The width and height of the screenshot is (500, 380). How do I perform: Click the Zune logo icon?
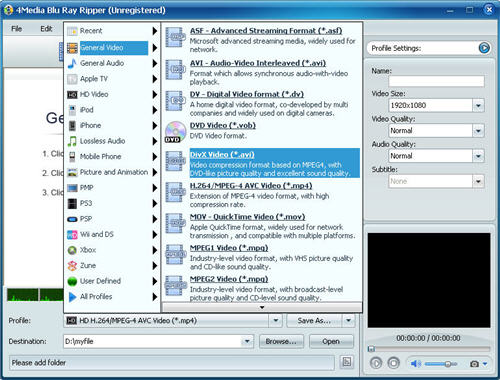[x=72, y=266]
